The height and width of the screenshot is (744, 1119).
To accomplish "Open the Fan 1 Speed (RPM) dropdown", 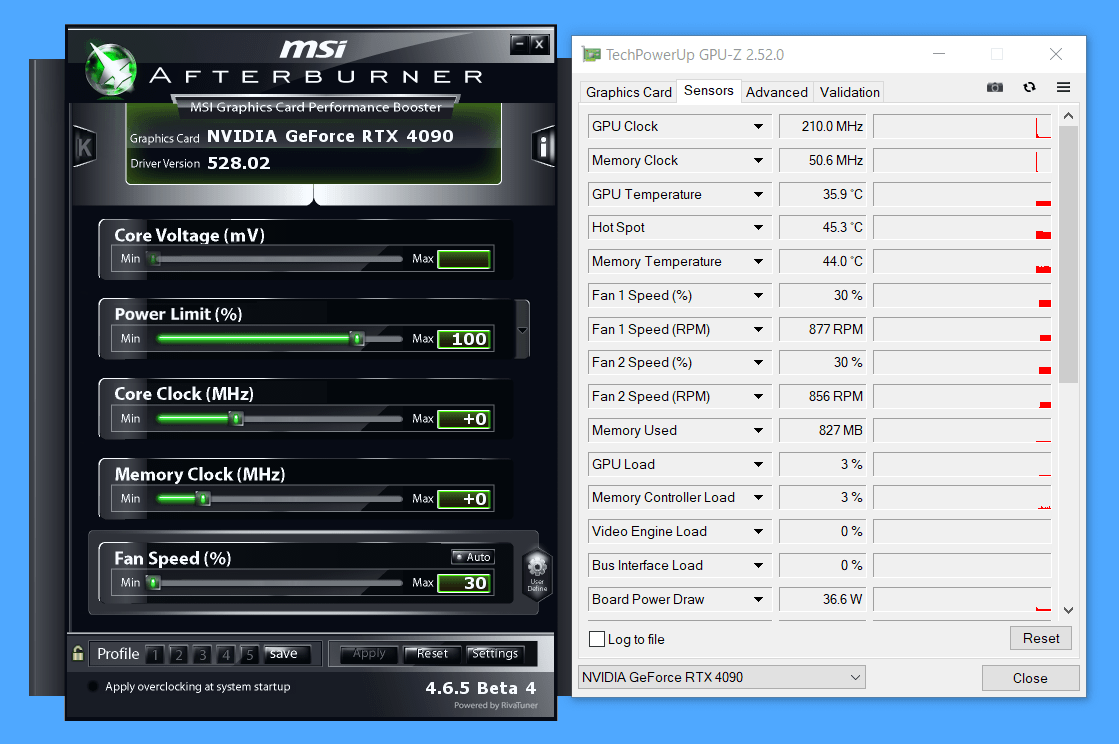I will pyautogui.click(x=758, y=330).
